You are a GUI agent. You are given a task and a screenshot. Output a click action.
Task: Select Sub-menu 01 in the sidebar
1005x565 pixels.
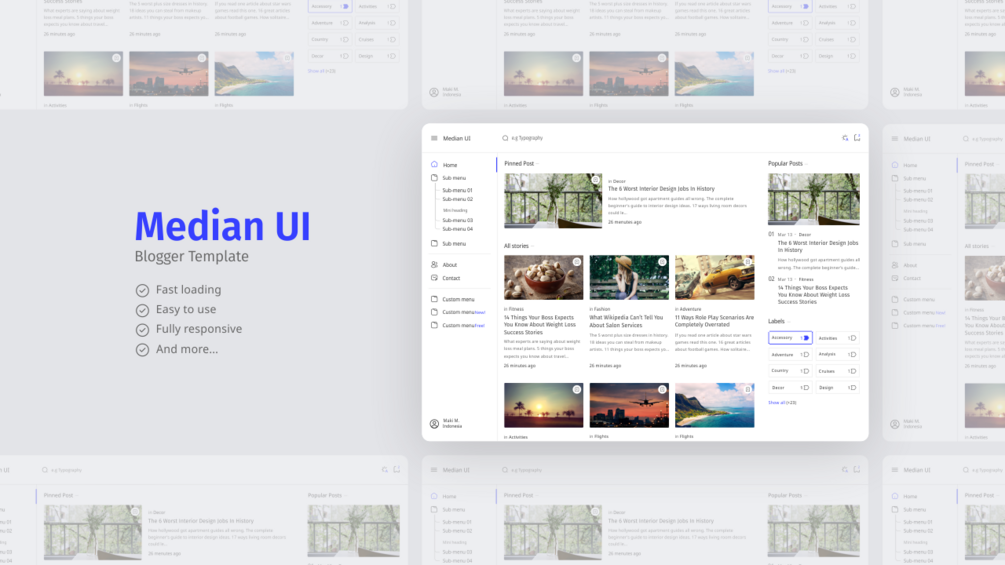click(x=457, y=190)
